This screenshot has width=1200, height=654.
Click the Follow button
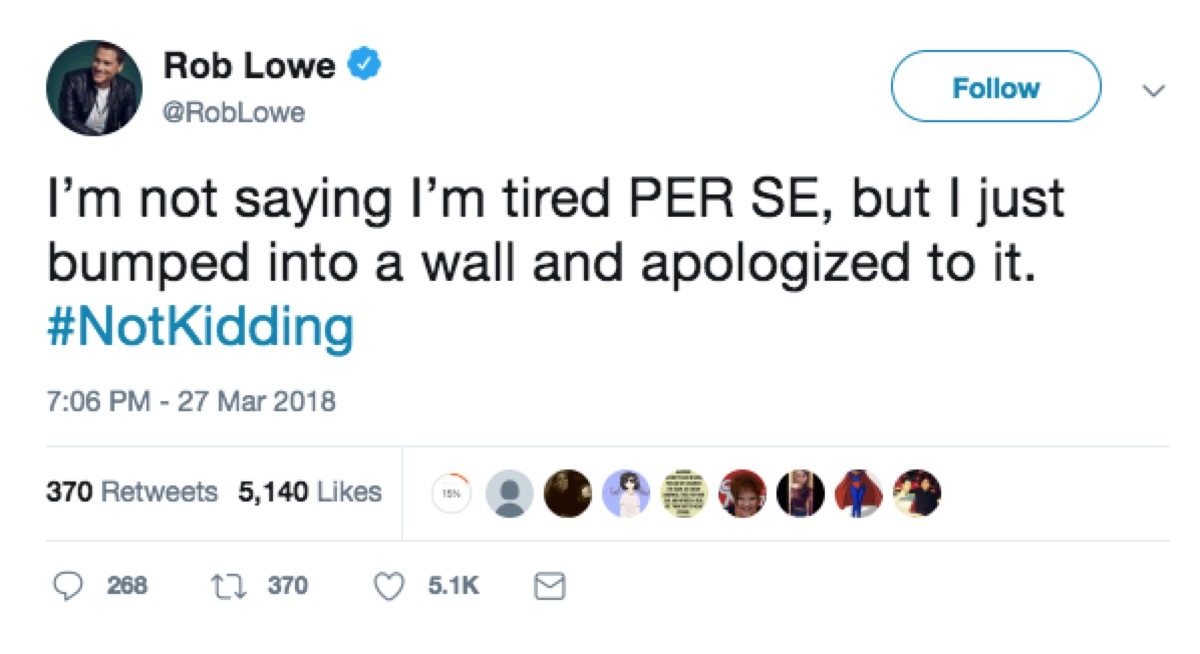(994, 87)
